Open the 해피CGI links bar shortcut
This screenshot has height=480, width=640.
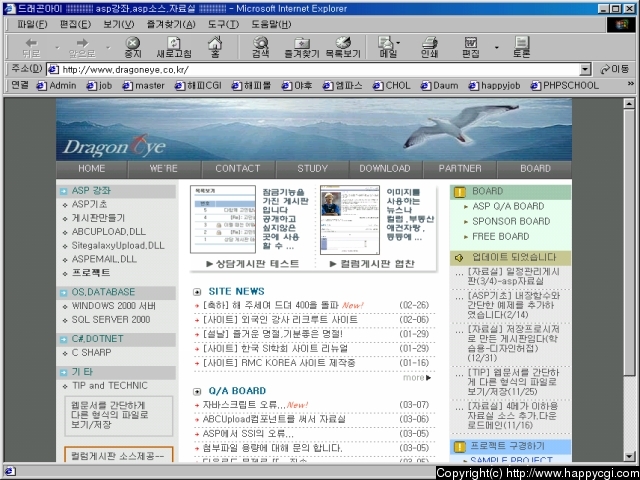[198, 86]
